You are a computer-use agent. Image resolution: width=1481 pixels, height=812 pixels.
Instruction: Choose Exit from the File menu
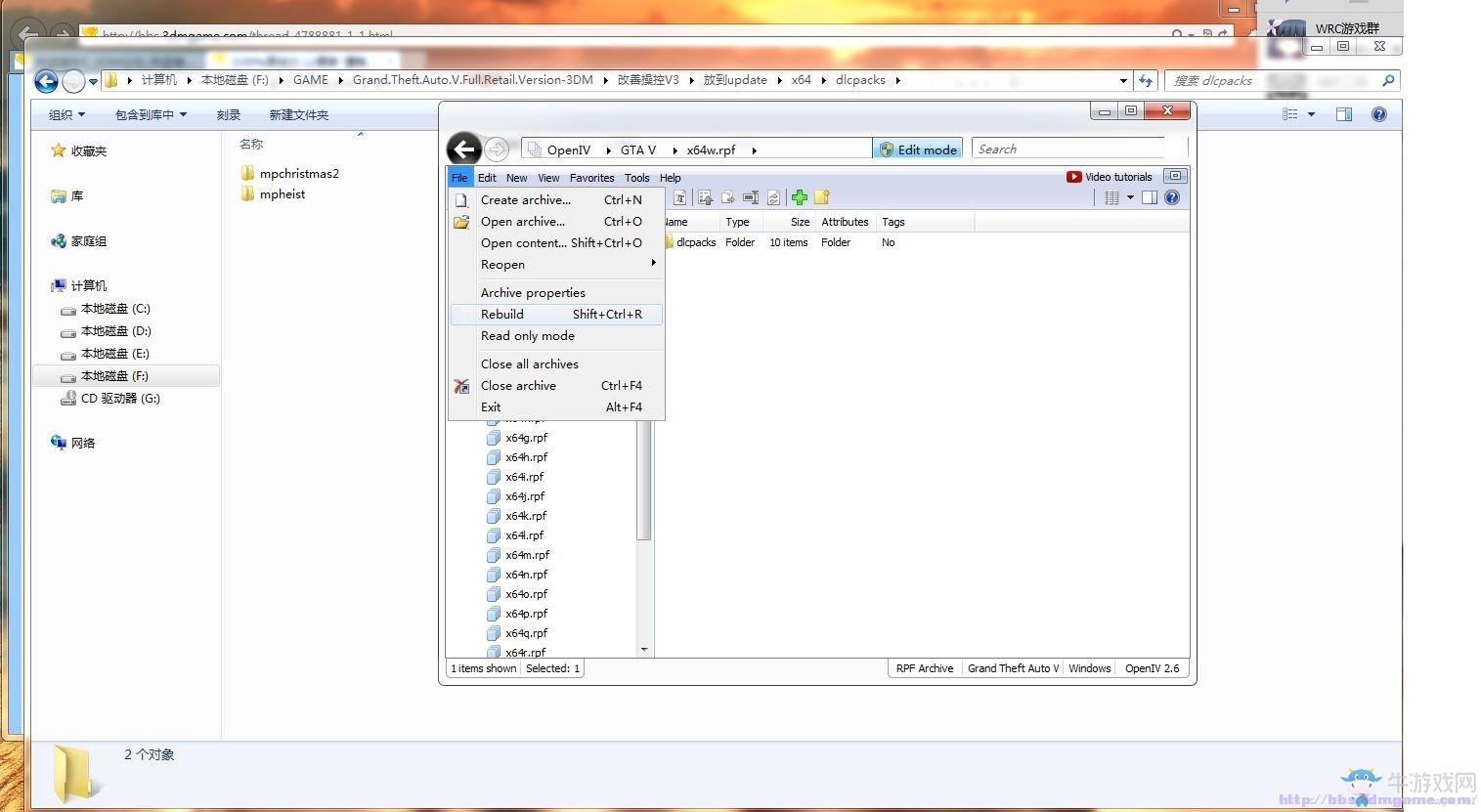tap(556, 406)
